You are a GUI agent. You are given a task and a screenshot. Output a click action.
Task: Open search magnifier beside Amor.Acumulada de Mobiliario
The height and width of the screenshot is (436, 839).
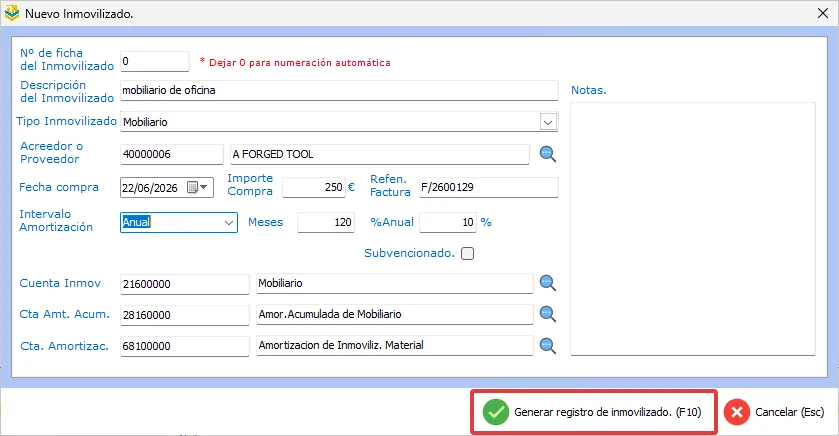point(547,314)
